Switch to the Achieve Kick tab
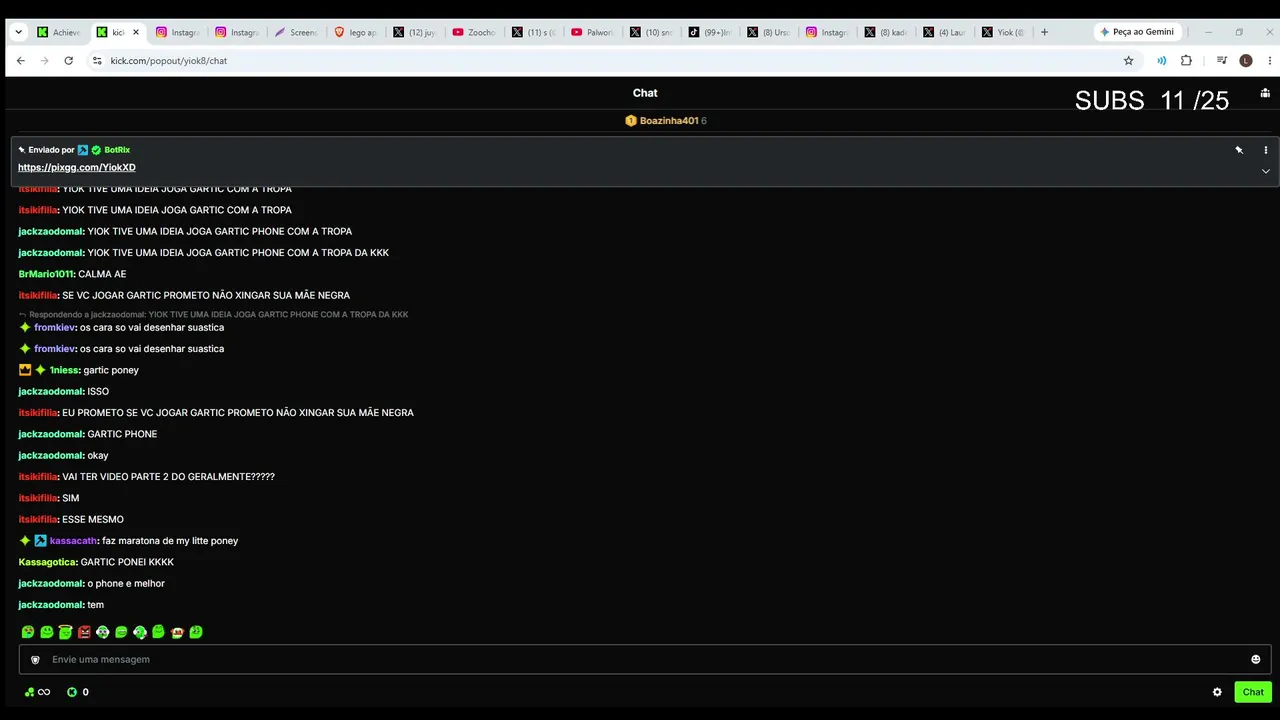1280x720 pixels. pos(60,32)
